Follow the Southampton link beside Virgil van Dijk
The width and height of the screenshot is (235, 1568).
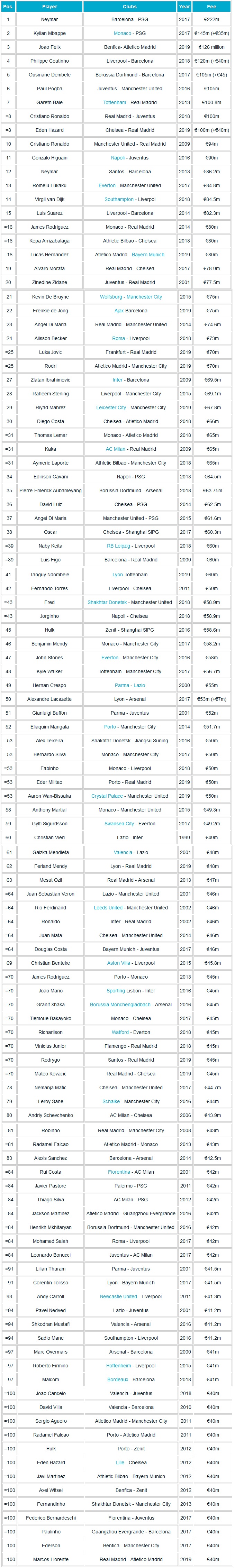(x=119, y=200)
